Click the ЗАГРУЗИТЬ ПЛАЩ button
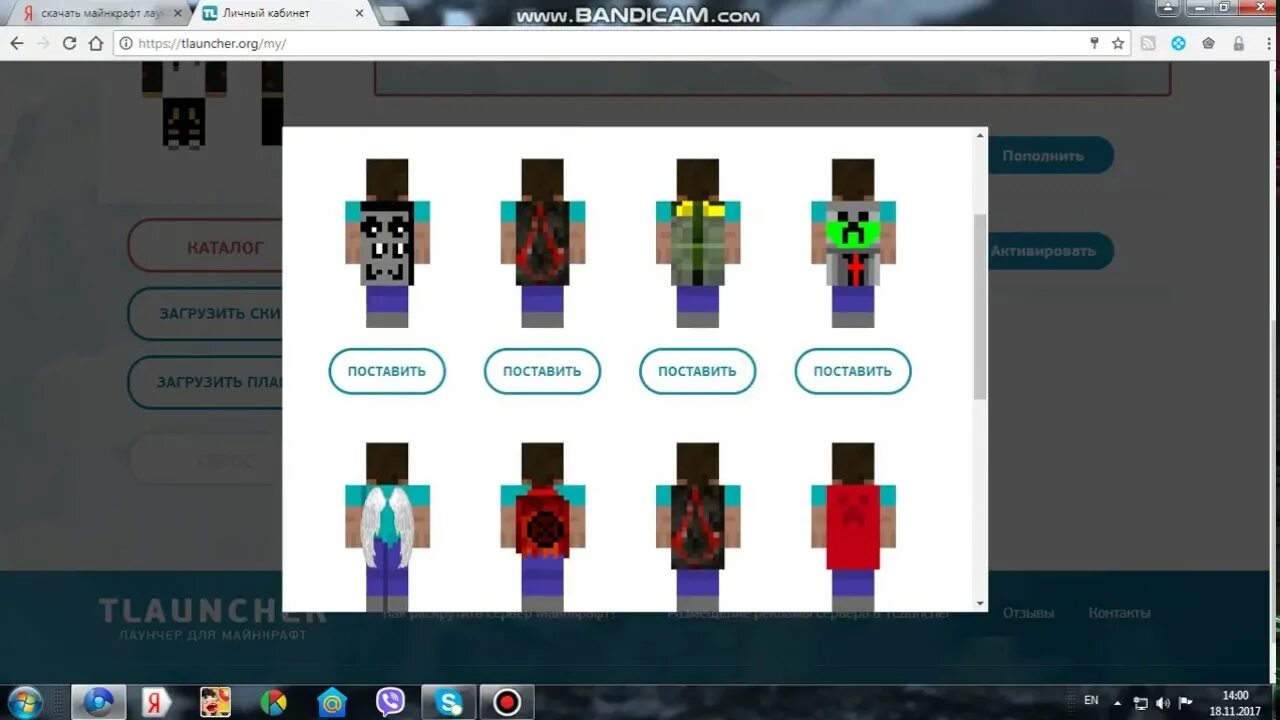 click(x=205, y=382)
